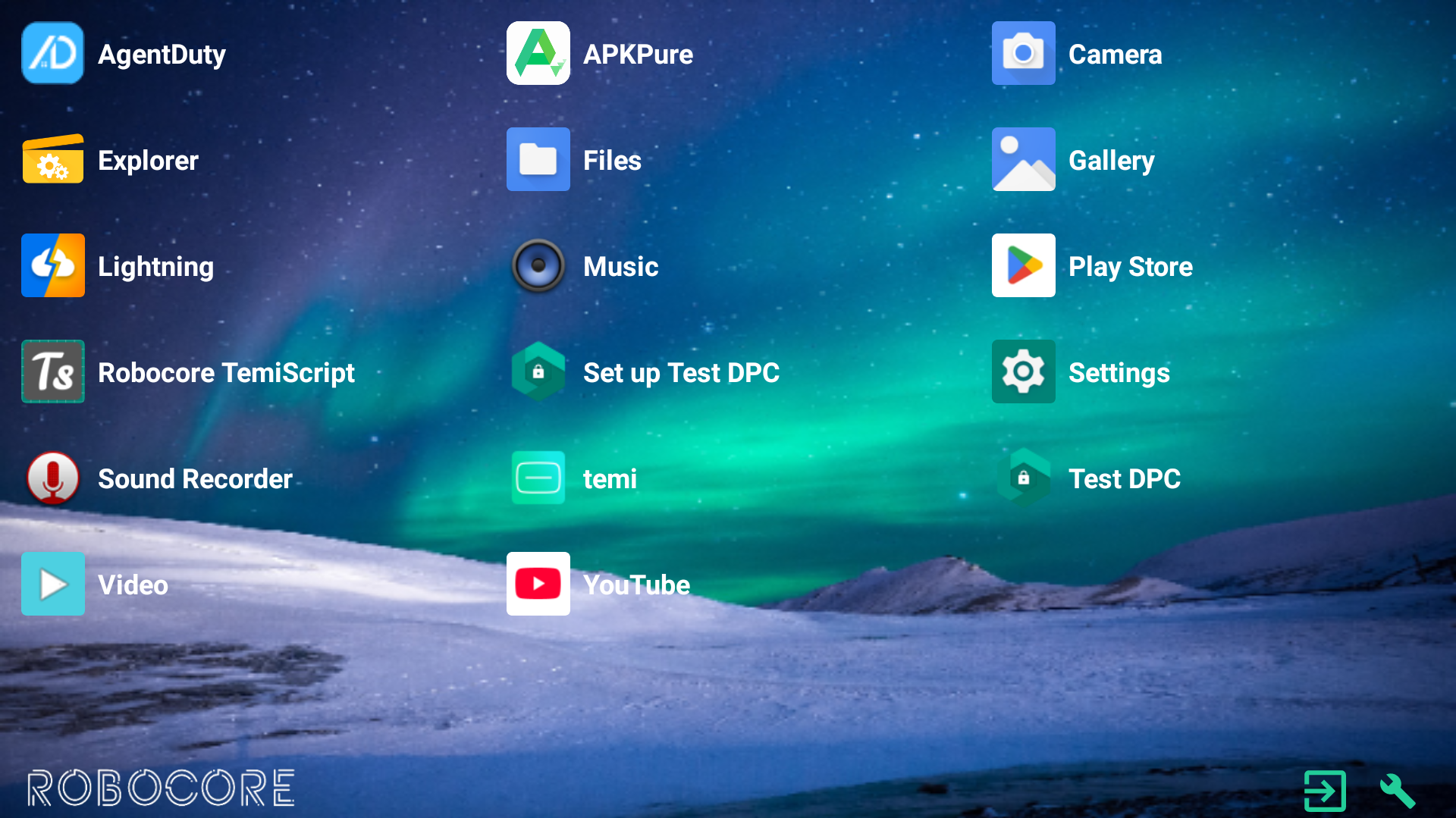This screenshot has width=1456, height=818.
Task: Click the Set up Test DPC label
Action: 681,373
